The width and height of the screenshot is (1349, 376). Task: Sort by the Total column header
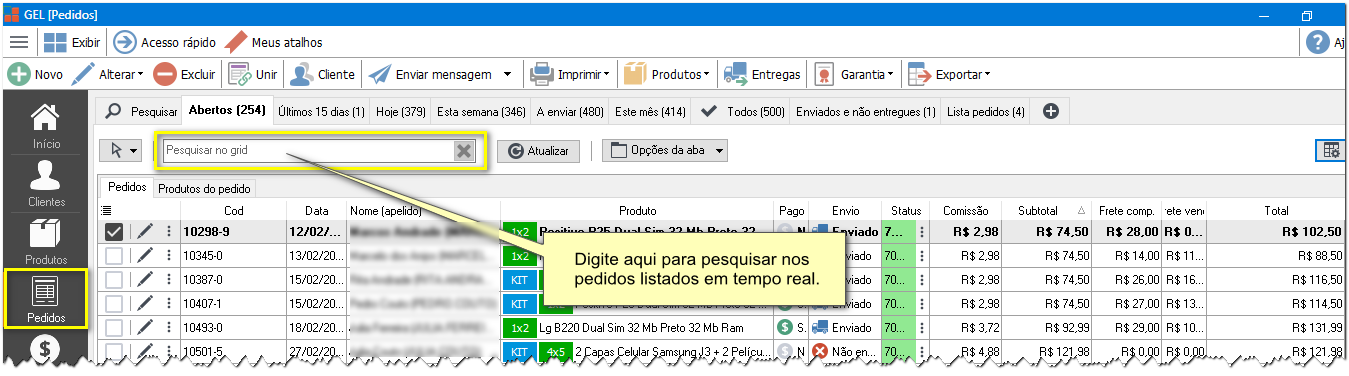tap(1276, 211)
